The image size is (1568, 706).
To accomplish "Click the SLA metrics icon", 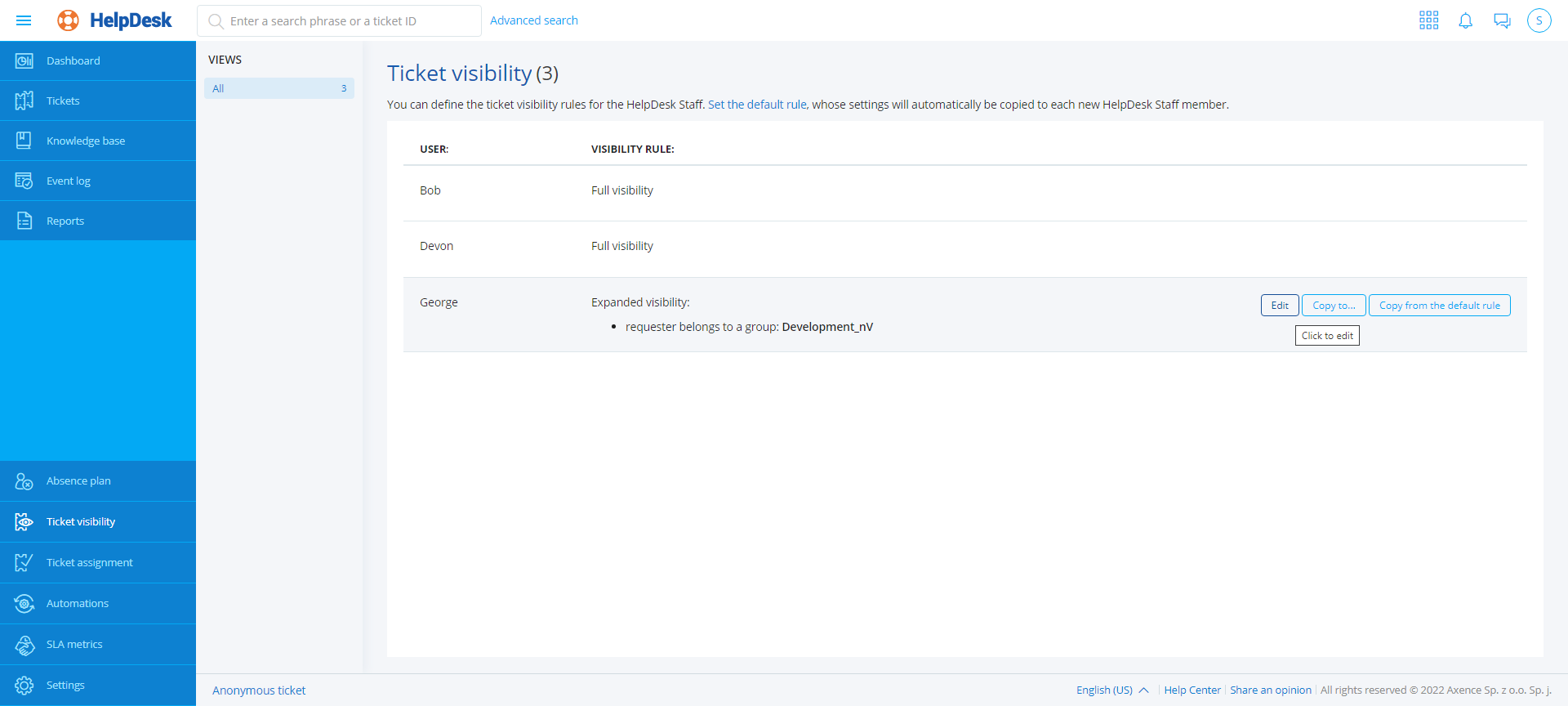I will point(24,645).
